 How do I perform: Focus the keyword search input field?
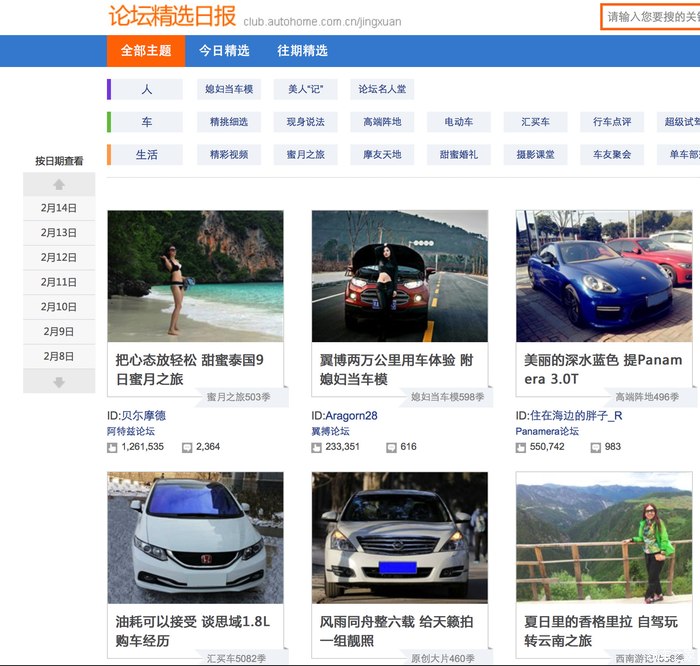[x=650, y=17]
